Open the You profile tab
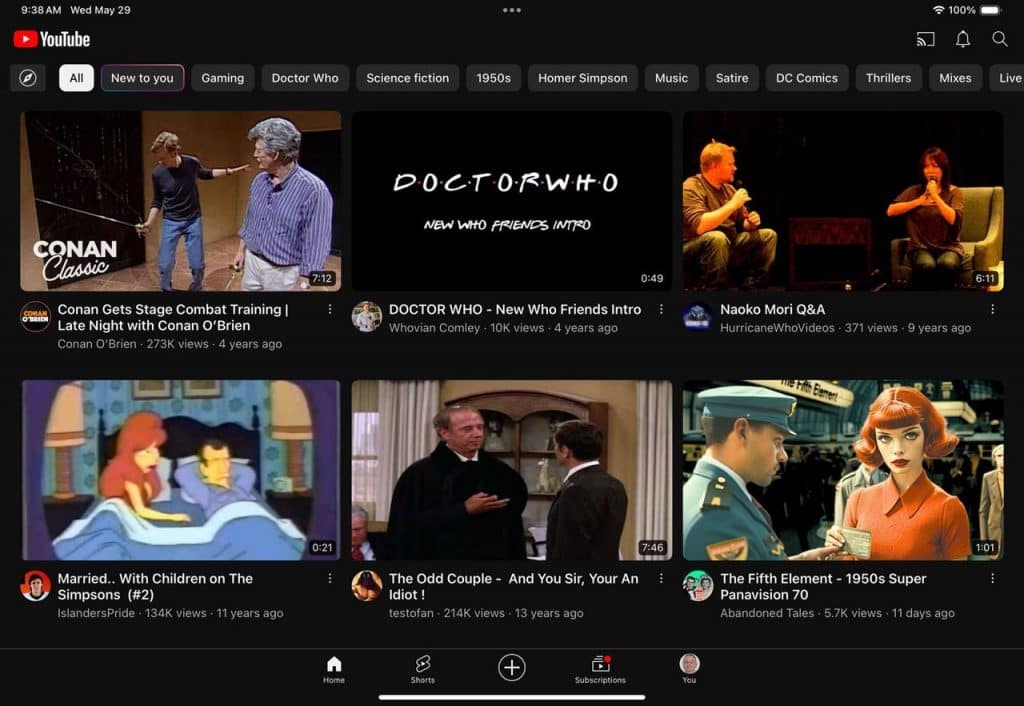 tap(689, 668)
